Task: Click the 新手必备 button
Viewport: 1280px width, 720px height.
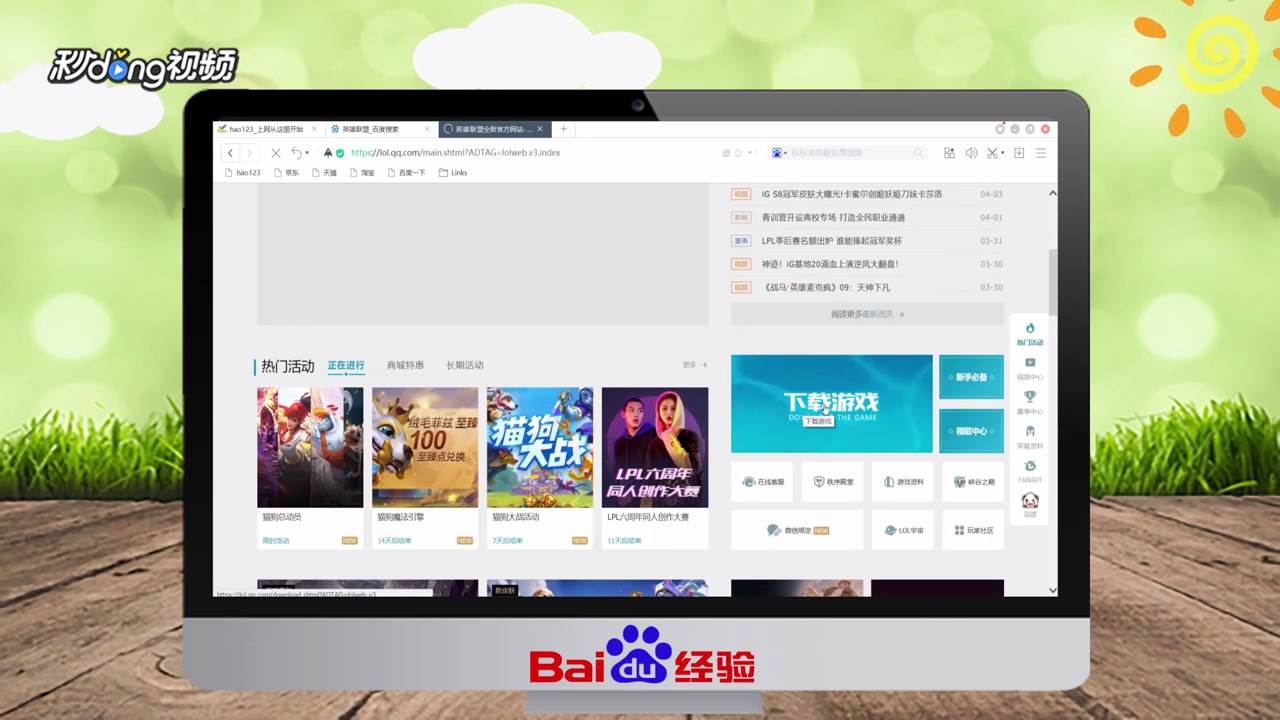Action: [971, 377]
